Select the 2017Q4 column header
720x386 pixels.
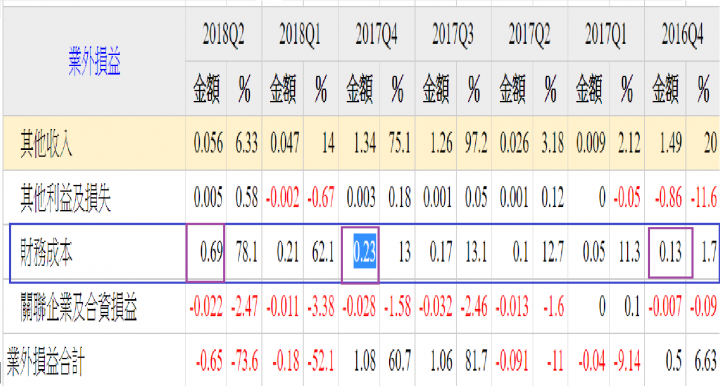point(377,34)
